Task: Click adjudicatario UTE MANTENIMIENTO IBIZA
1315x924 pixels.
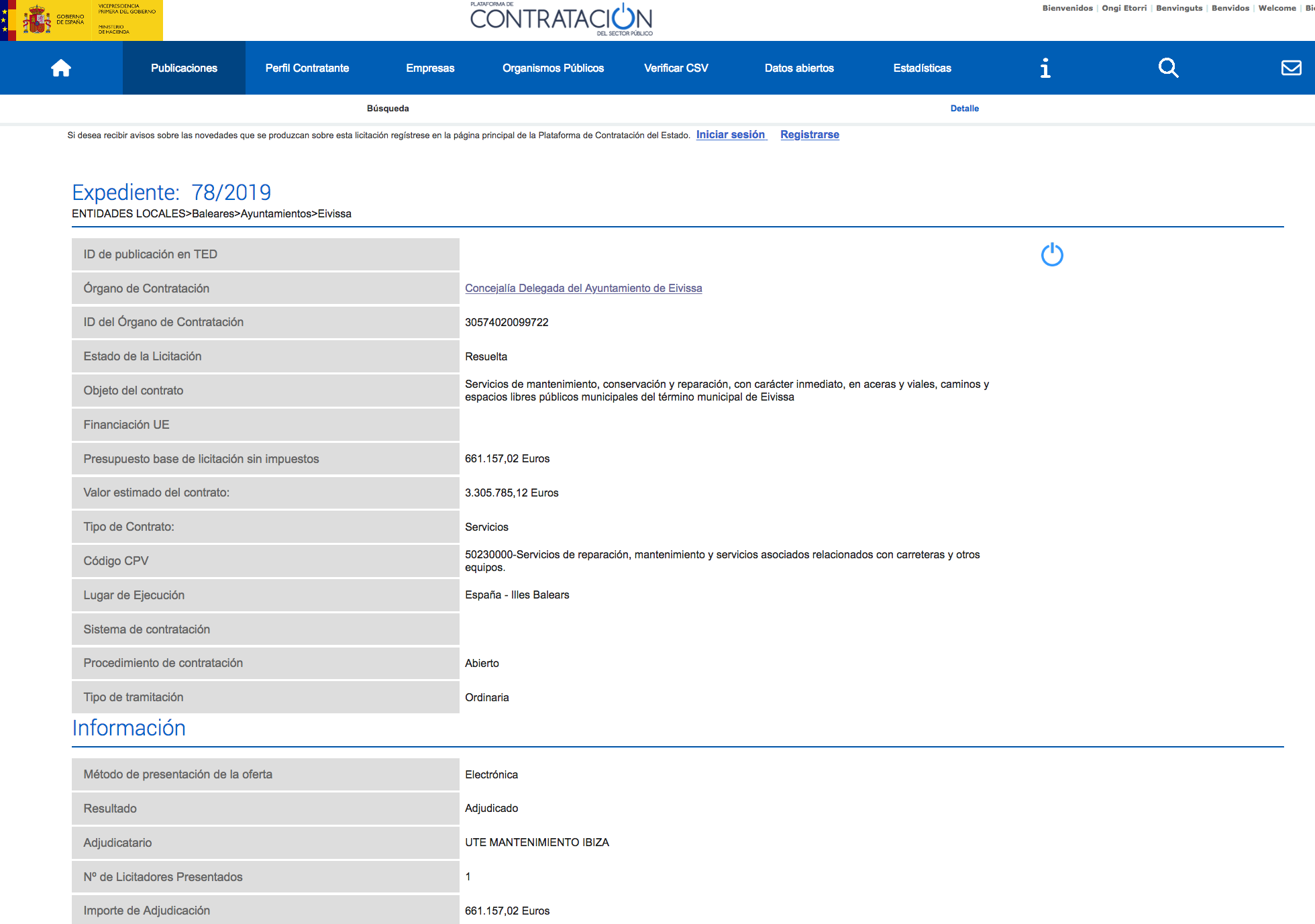Action: (x=537, y=842)
